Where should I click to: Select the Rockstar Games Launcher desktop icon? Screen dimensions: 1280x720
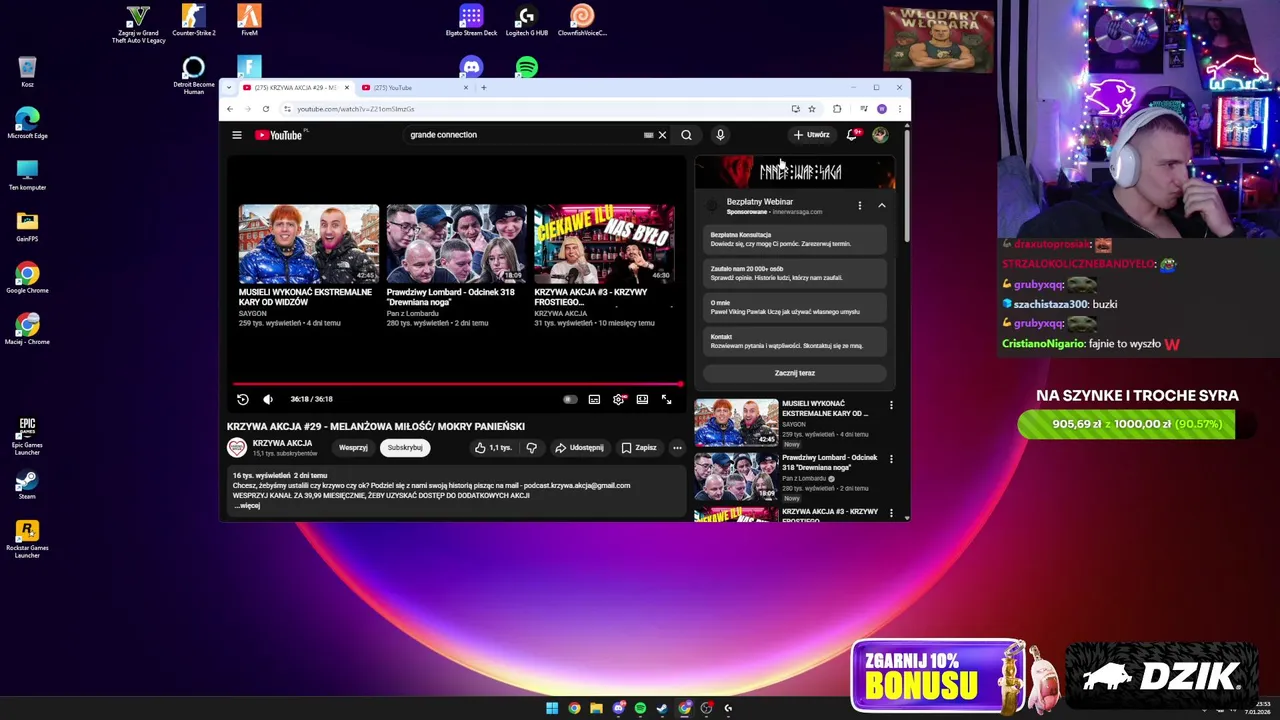tap(27, 539)
